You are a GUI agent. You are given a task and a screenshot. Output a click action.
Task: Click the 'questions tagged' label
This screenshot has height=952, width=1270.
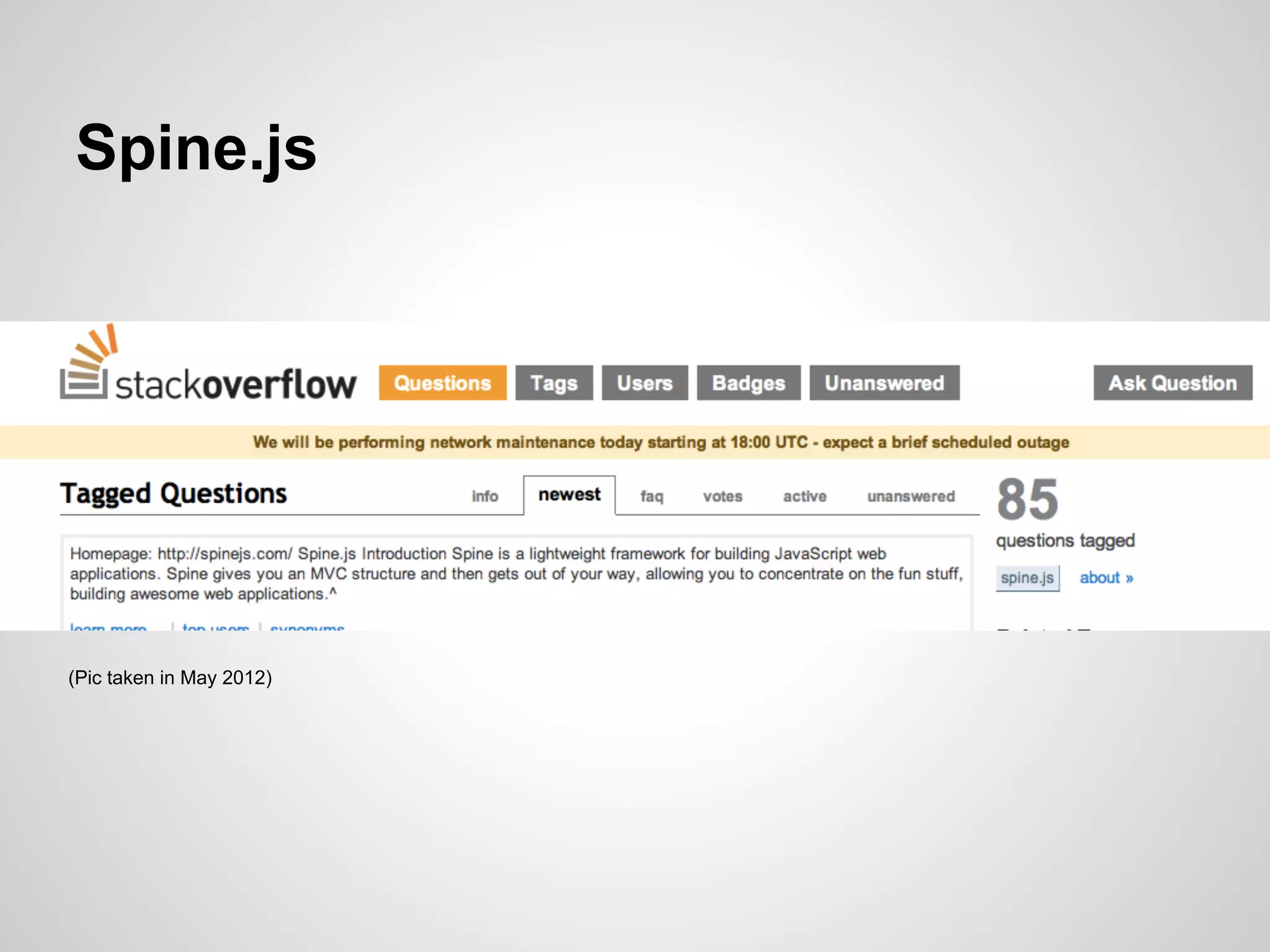click(x=1065, y=540)
